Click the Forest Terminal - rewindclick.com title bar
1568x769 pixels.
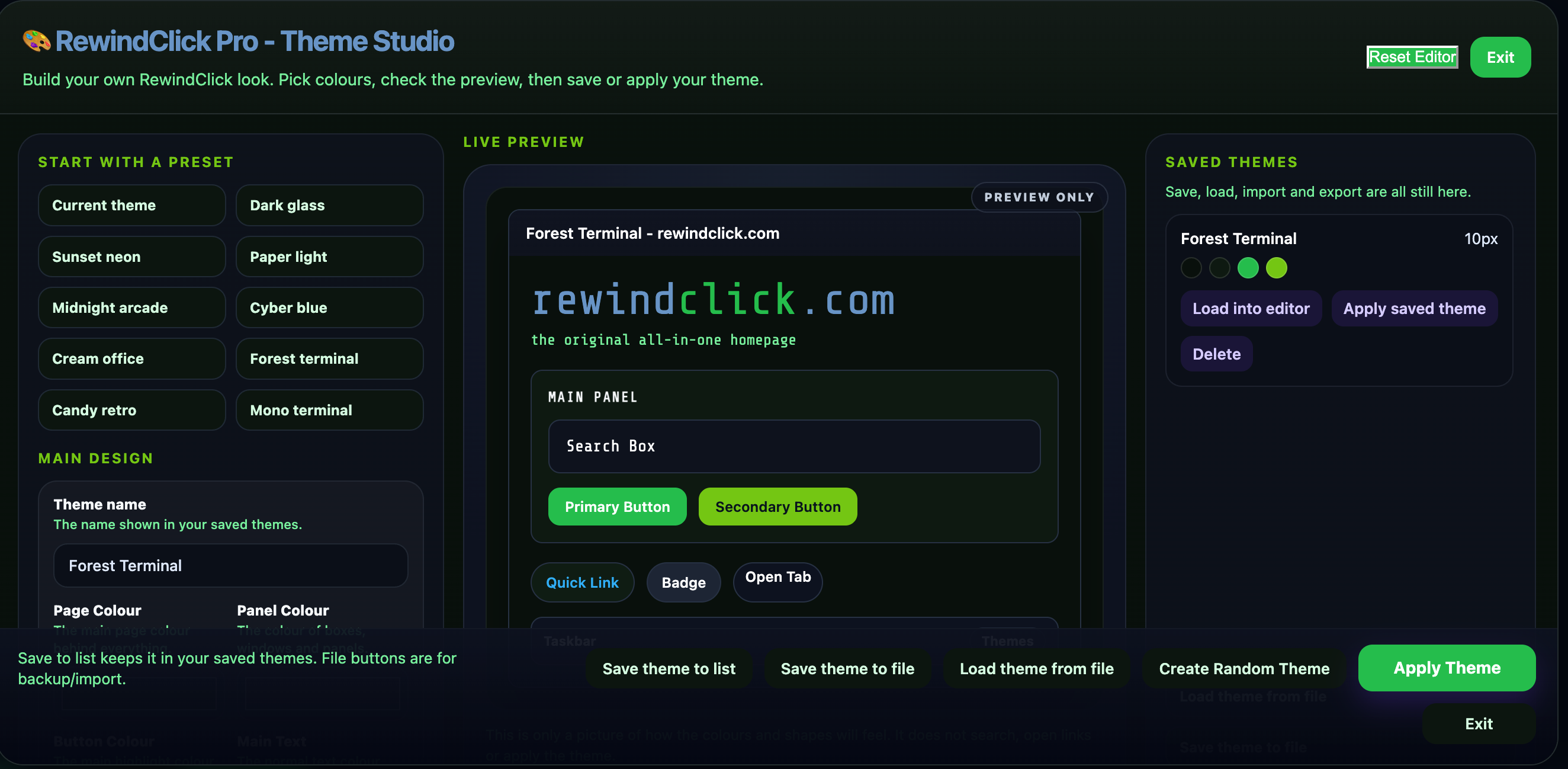pos(794,233)
